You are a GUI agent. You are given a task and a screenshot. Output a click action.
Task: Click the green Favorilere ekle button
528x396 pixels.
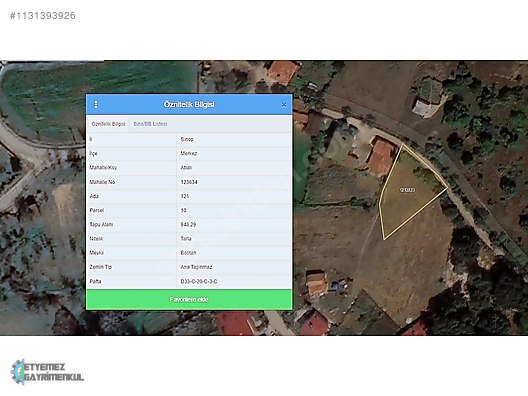coord(189,299)
